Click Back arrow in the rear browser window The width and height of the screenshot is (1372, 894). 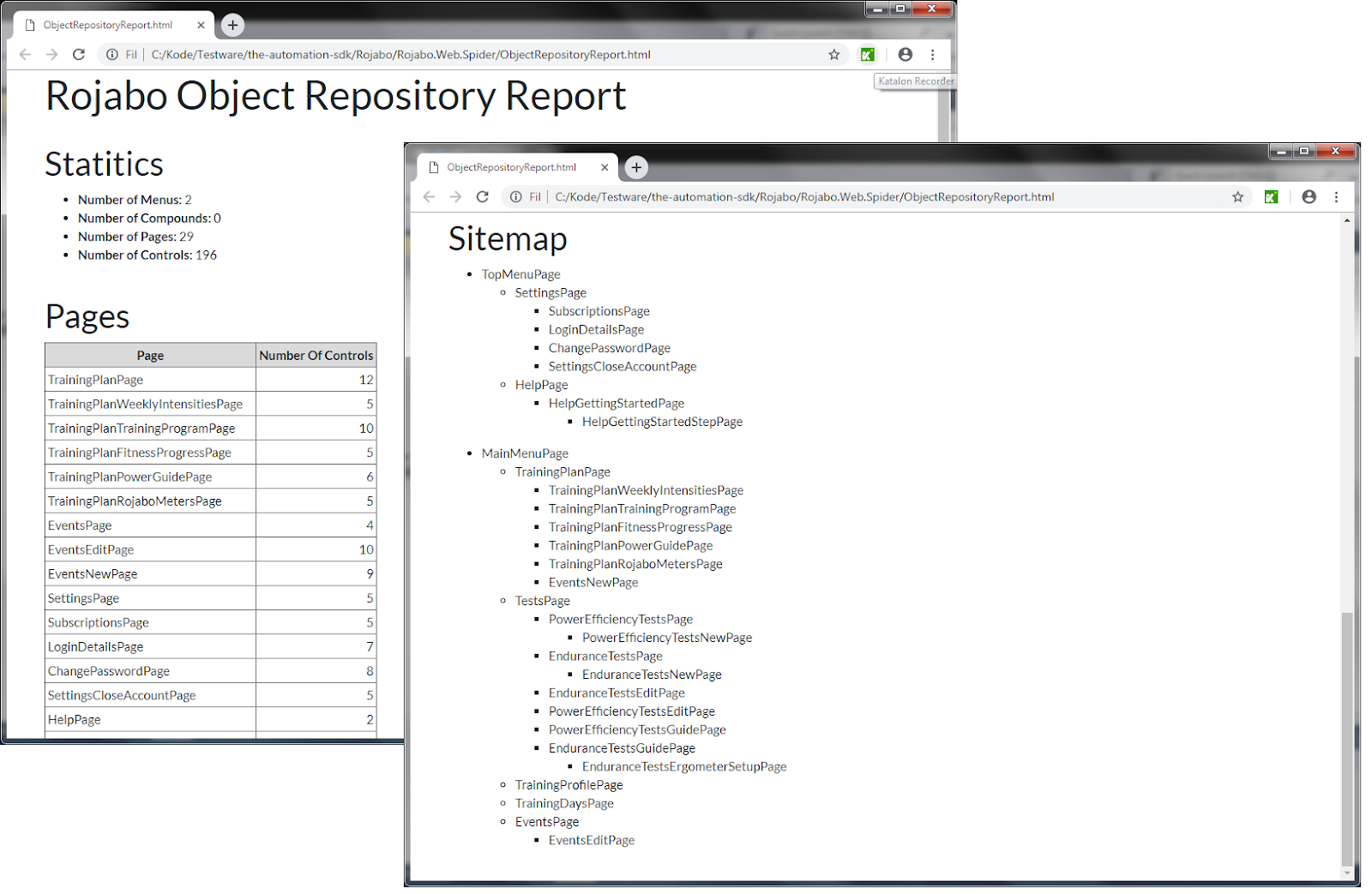[25, 54]
